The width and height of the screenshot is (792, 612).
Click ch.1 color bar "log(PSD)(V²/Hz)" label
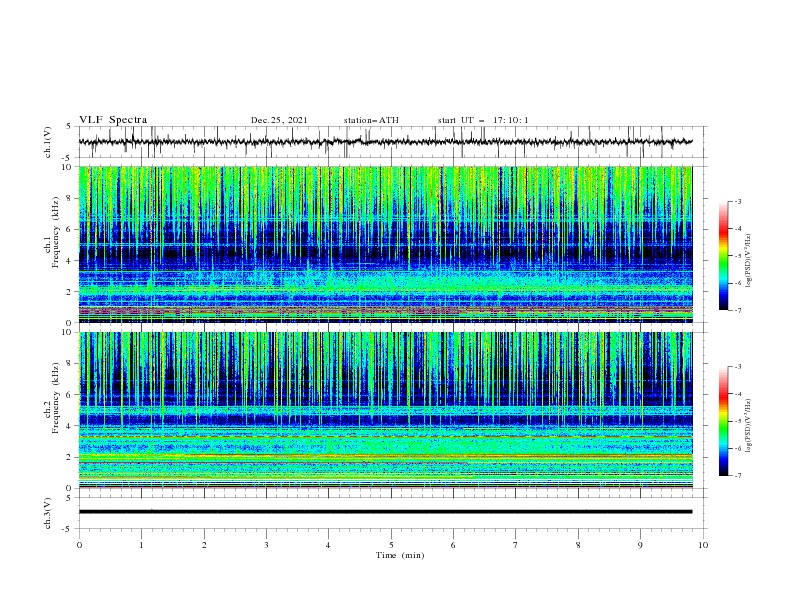click(x=748, y=261)
